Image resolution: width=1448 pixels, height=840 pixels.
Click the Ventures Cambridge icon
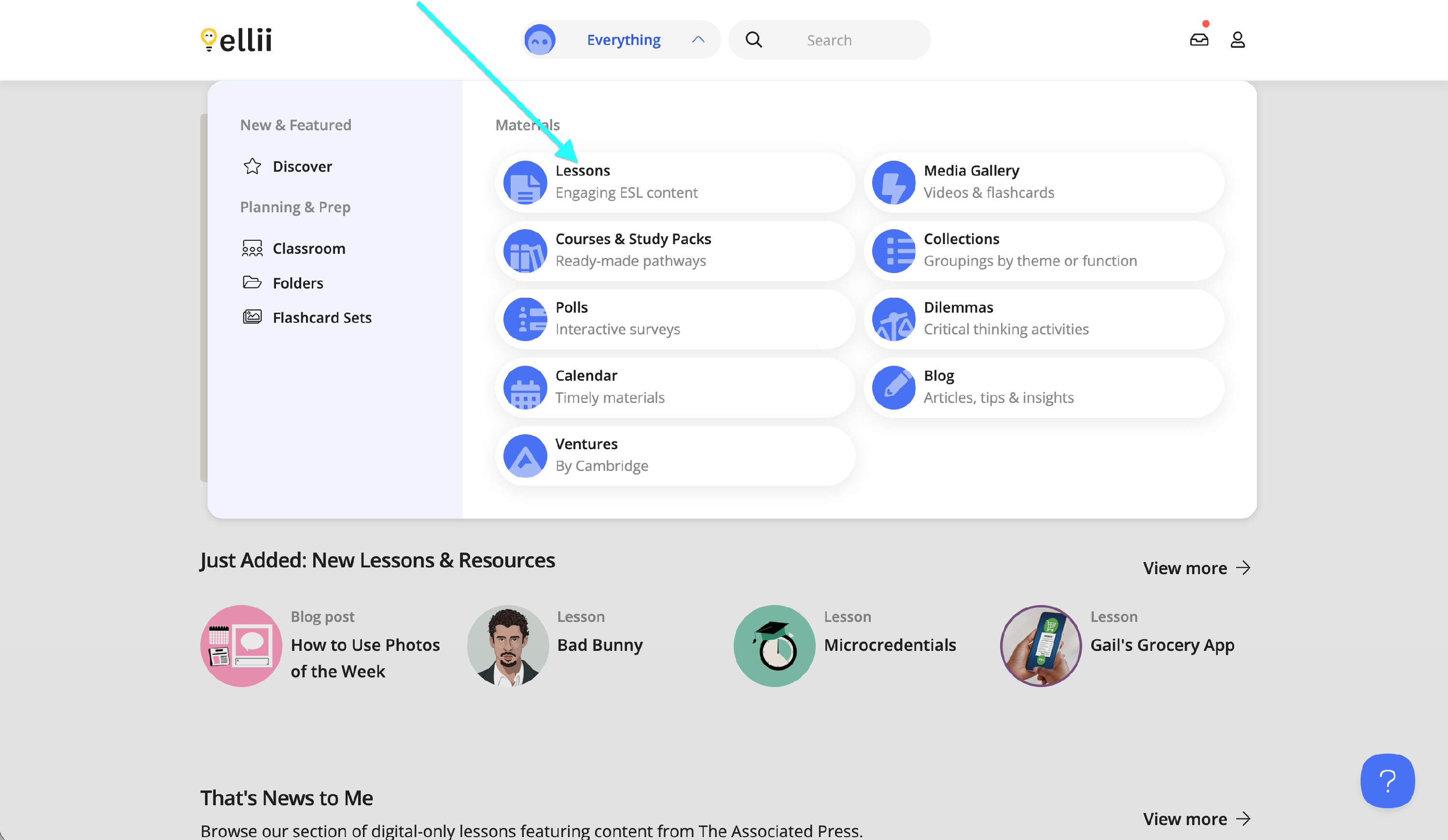click(x=525, y=455)
